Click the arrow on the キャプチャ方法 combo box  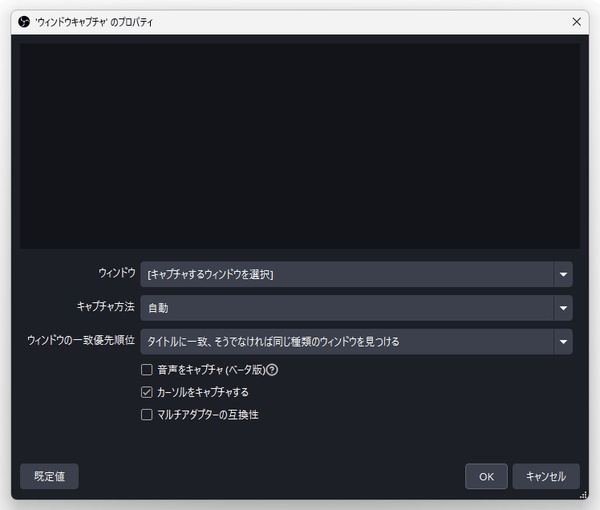564,308
